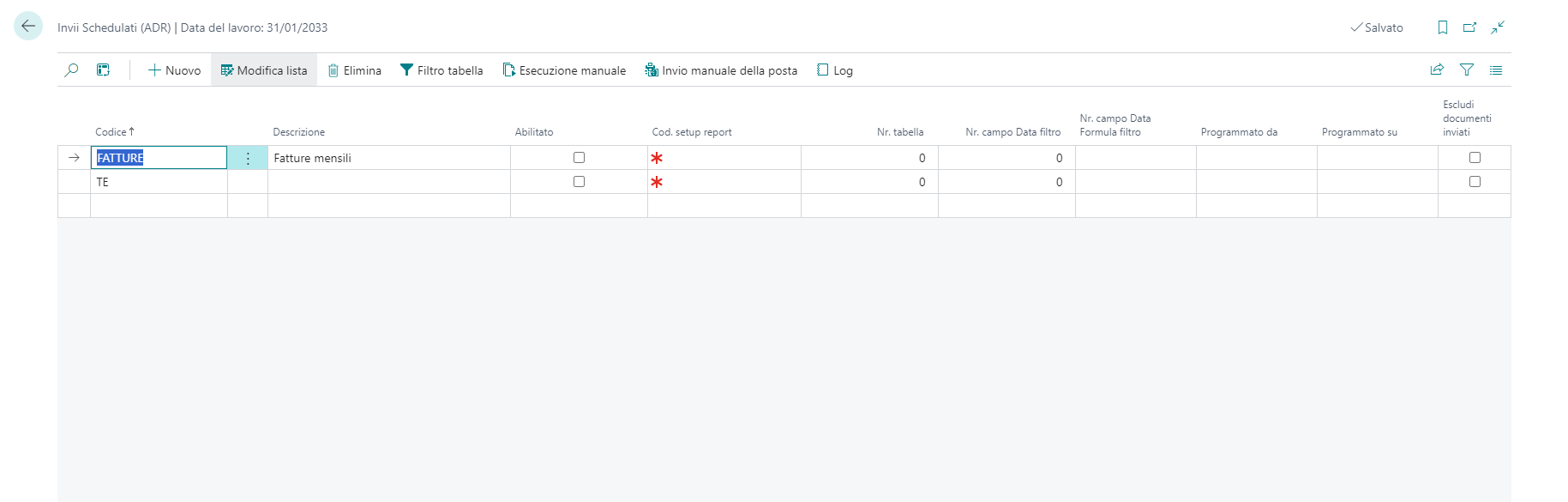Toggle the Abilitato checkbox for the TE row
Image resolution: width=1568 pixels, height=502 pixels.
click(x=579, y=182)
